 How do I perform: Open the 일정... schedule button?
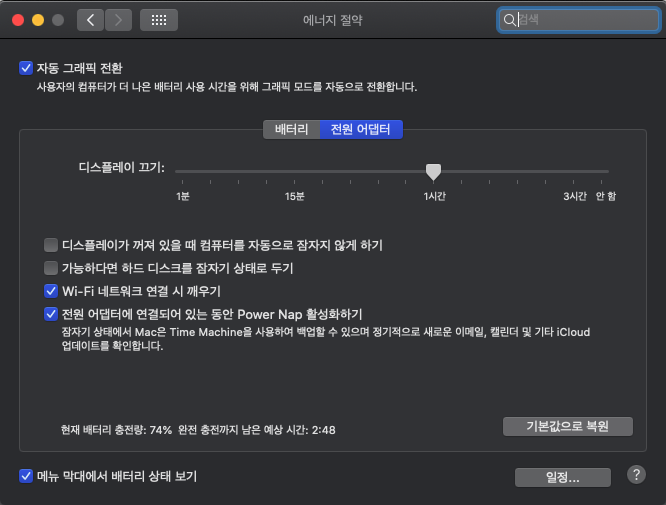(563, 477)
